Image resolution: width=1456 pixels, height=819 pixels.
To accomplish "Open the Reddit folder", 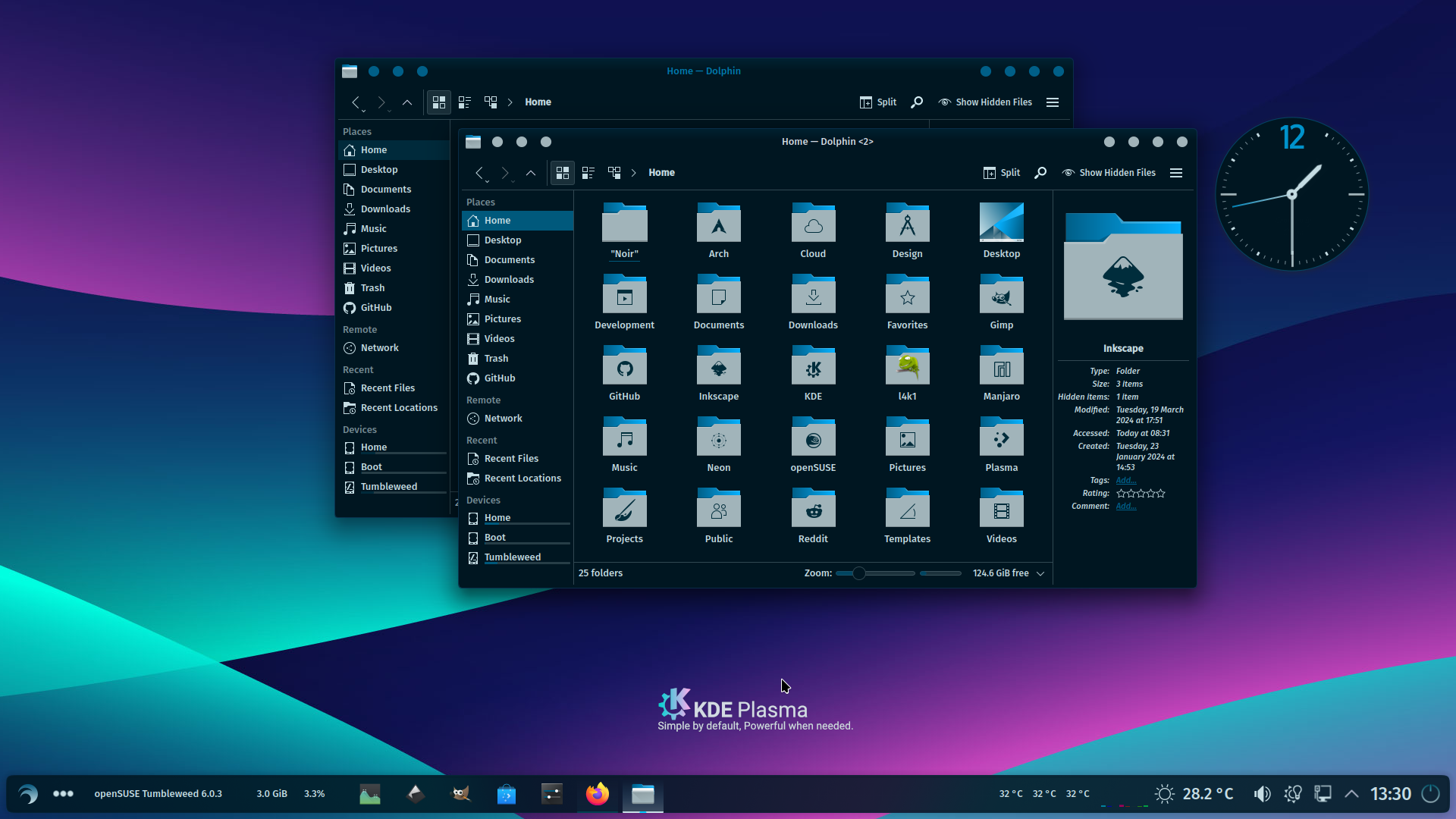I will pos(813,516).
